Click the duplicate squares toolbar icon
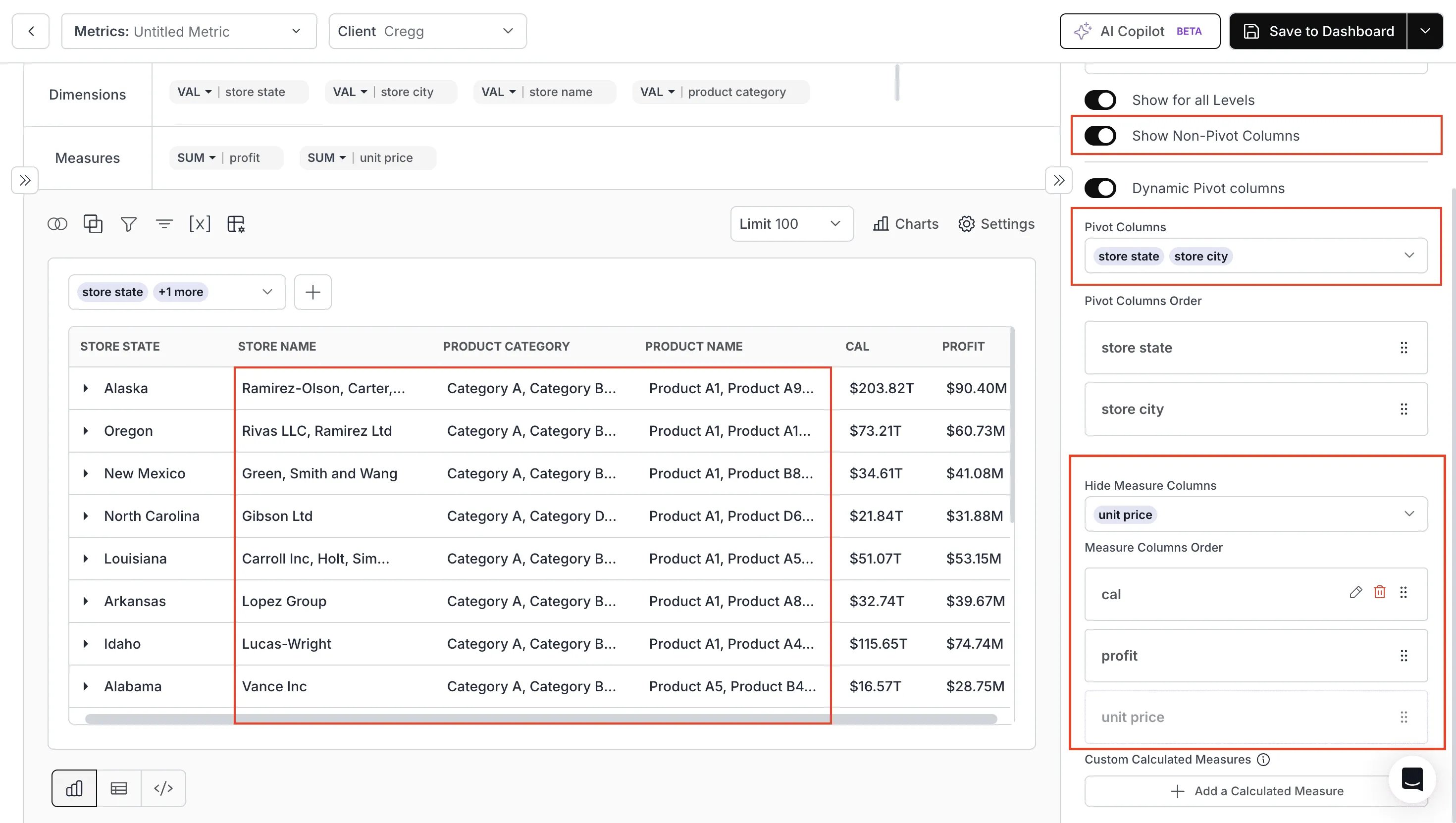 pyautogui.click(x=93, y=224)
